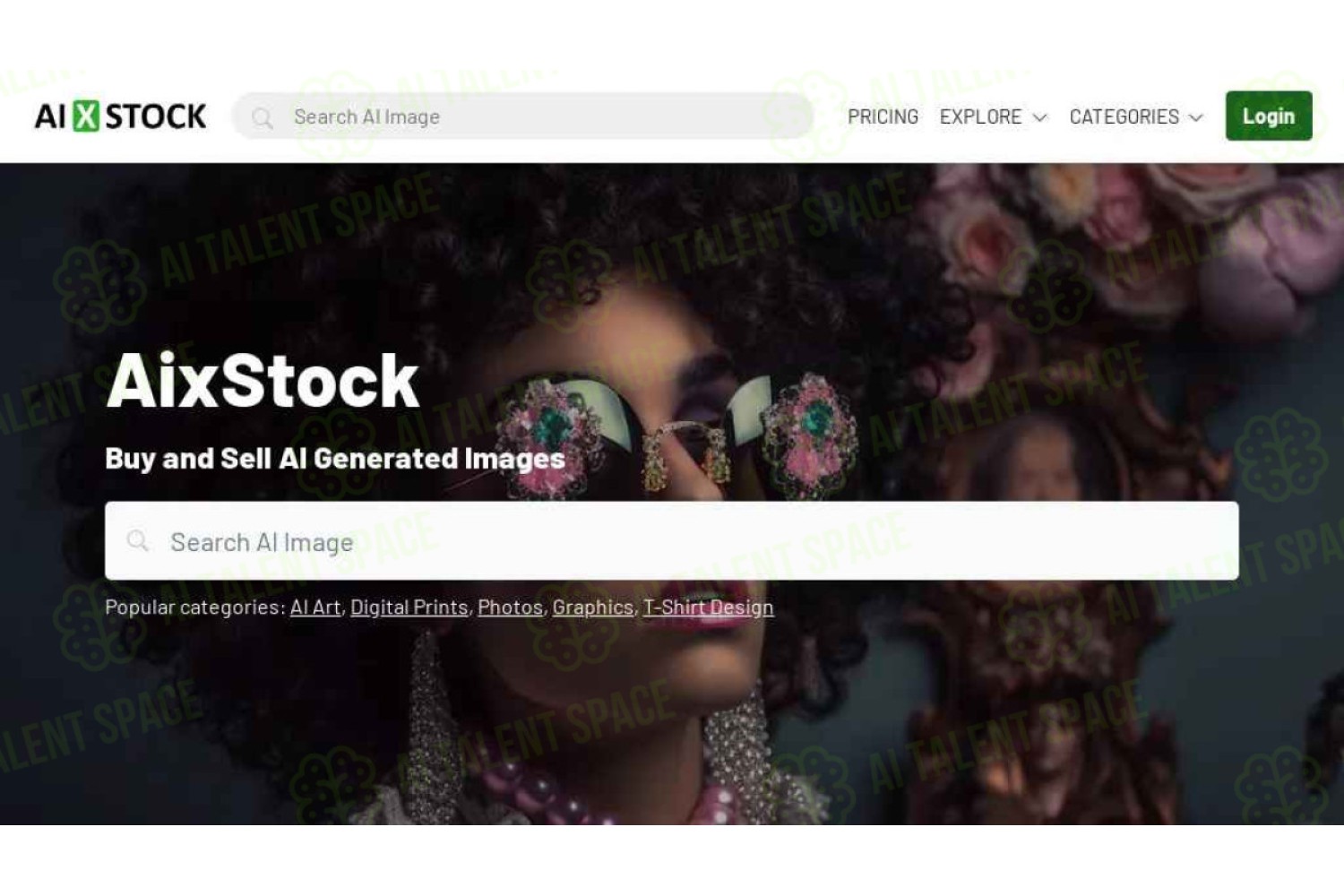
Task: Click the Buy and Sell AI Generated Images tagline
Action: tap(335, 458)
